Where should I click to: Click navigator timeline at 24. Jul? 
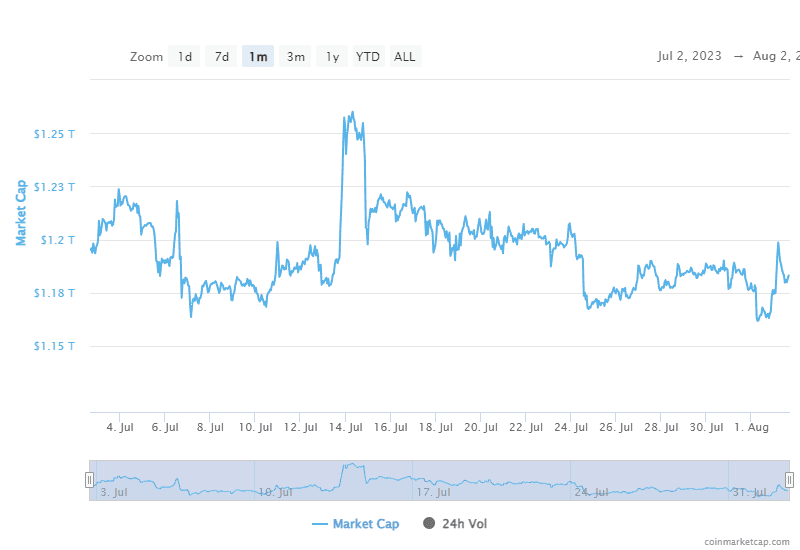592,492
